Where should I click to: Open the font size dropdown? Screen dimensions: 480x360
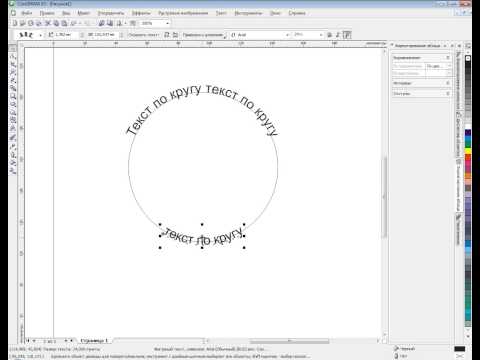pyautogui.click(x=321, y=35)
